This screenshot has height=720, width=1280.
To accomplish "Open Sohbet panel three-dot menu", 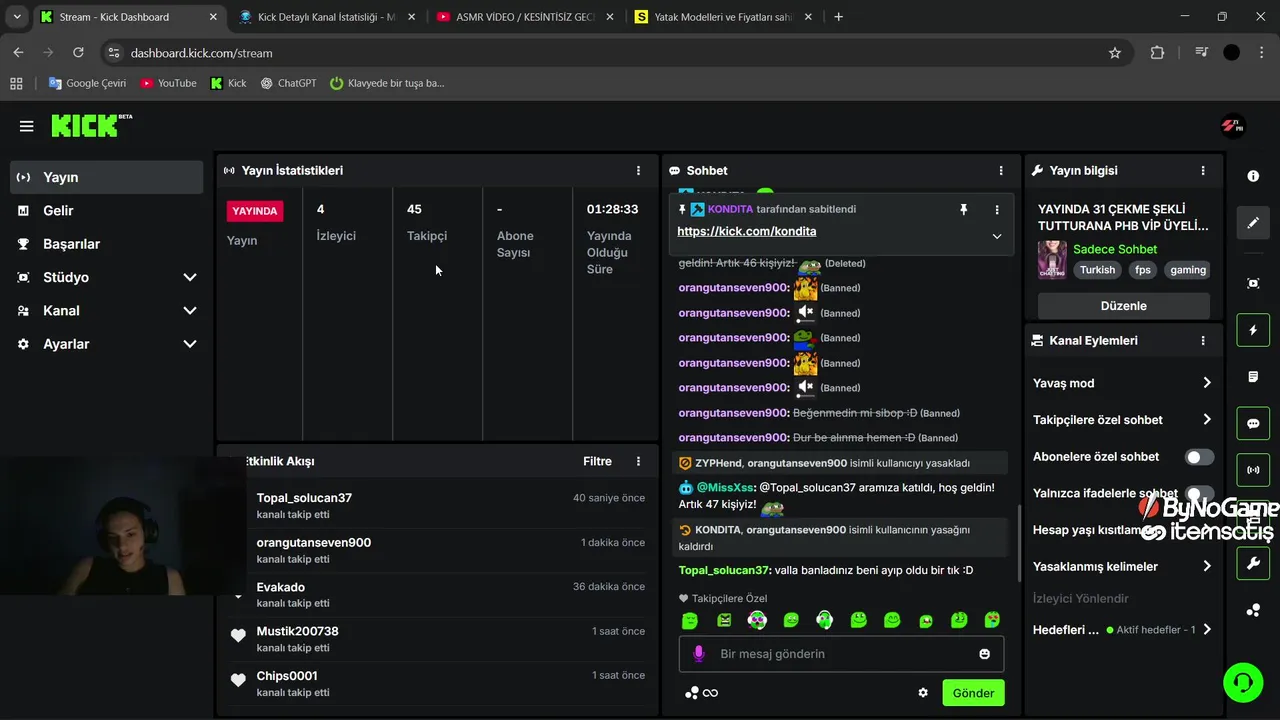I will tap(1001, 171).
